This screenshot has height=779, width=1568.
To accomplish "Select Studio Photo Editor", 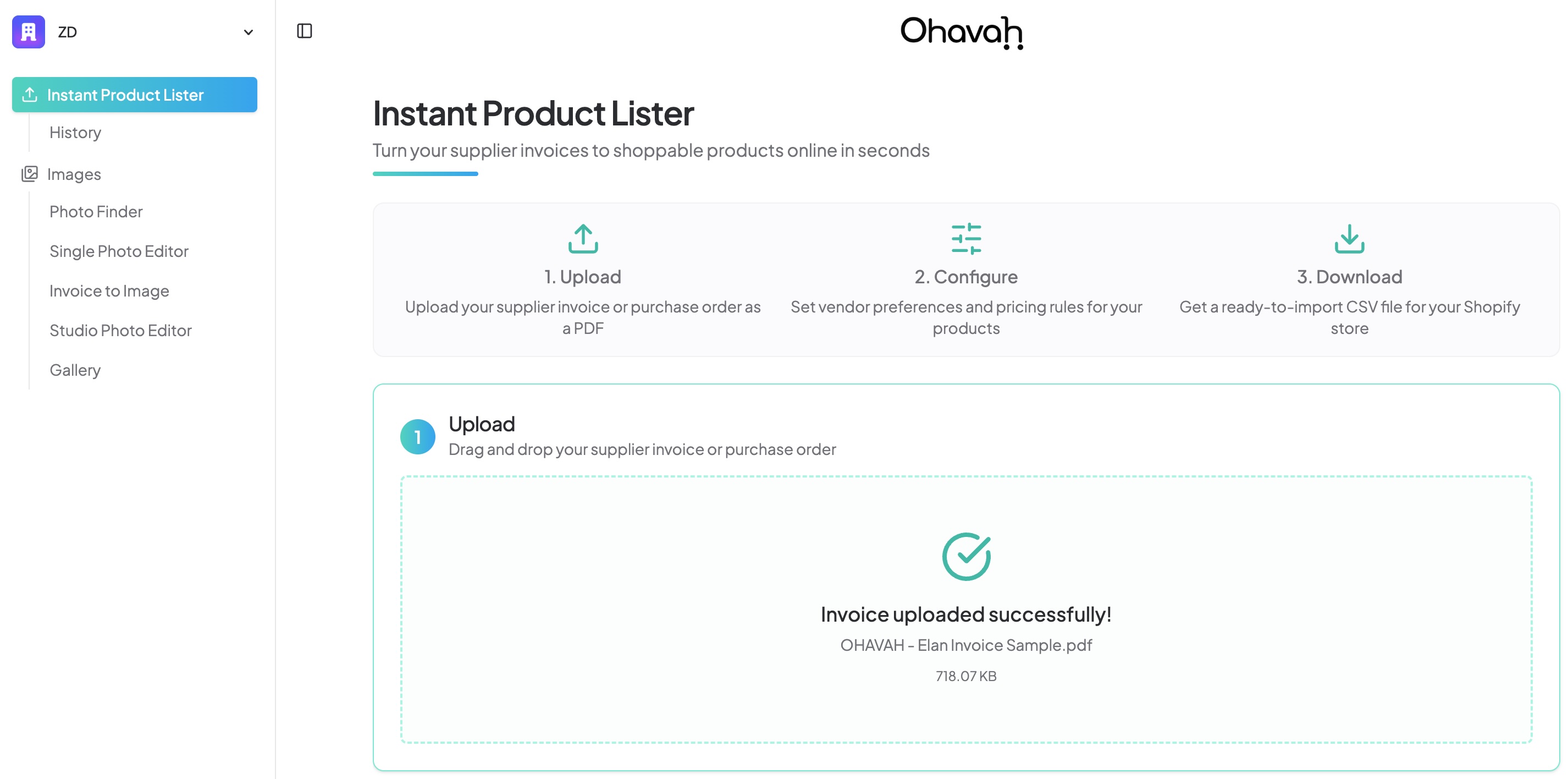I will tap(120, 330).
